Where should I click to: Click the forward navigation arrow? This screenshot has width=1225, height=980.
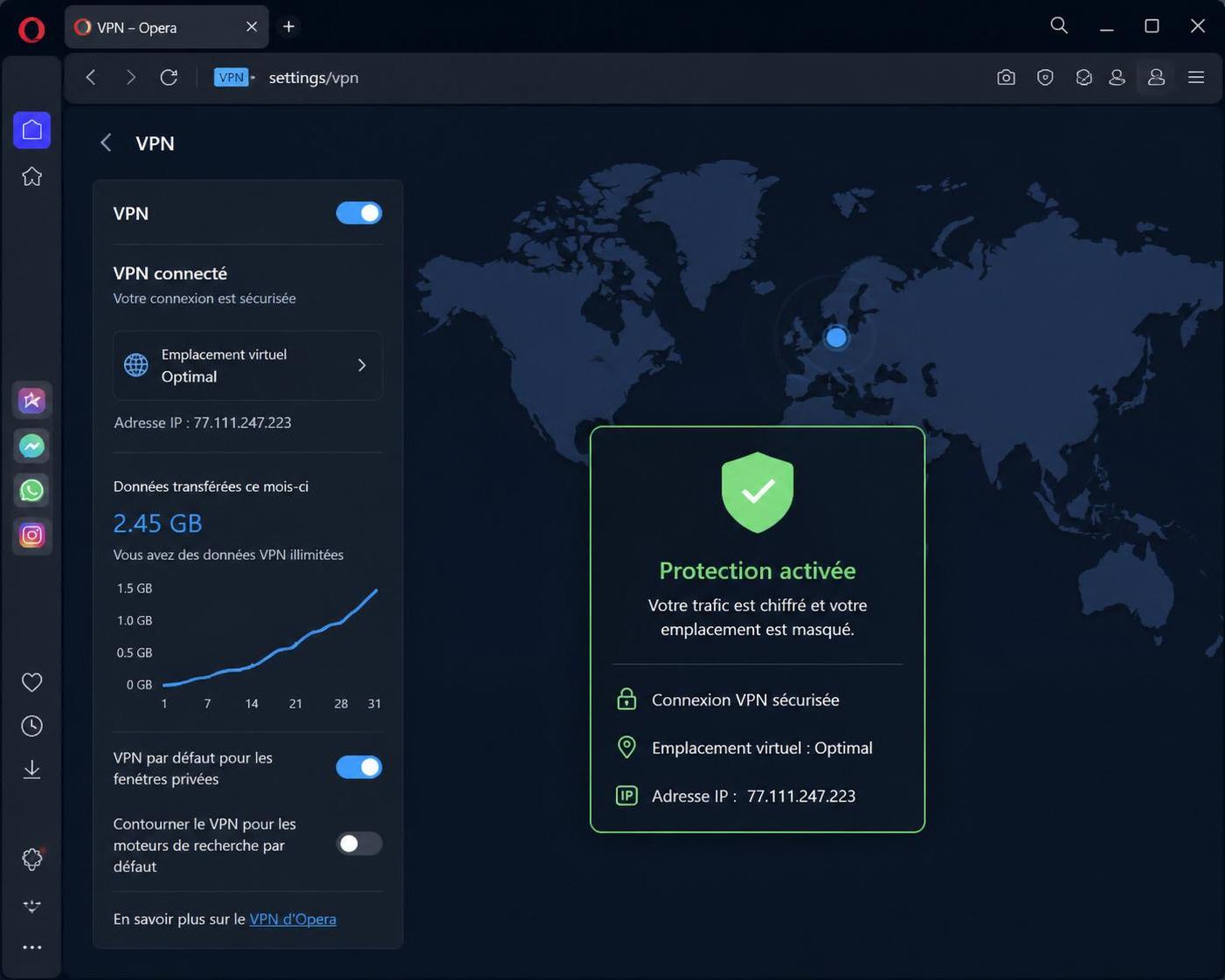130,78
